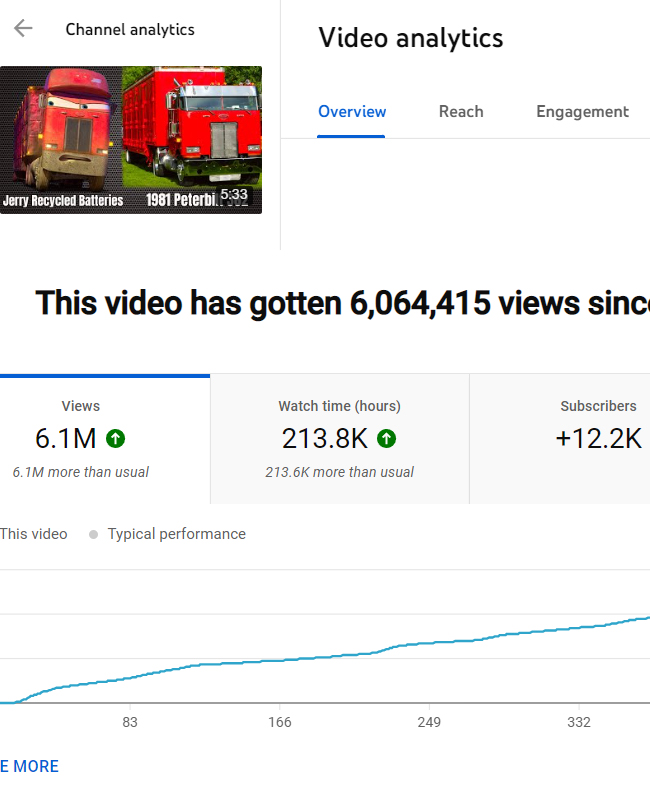Click the back arrow icon
The height and width of the screenshot is (799, 650).
pos(23,29)
